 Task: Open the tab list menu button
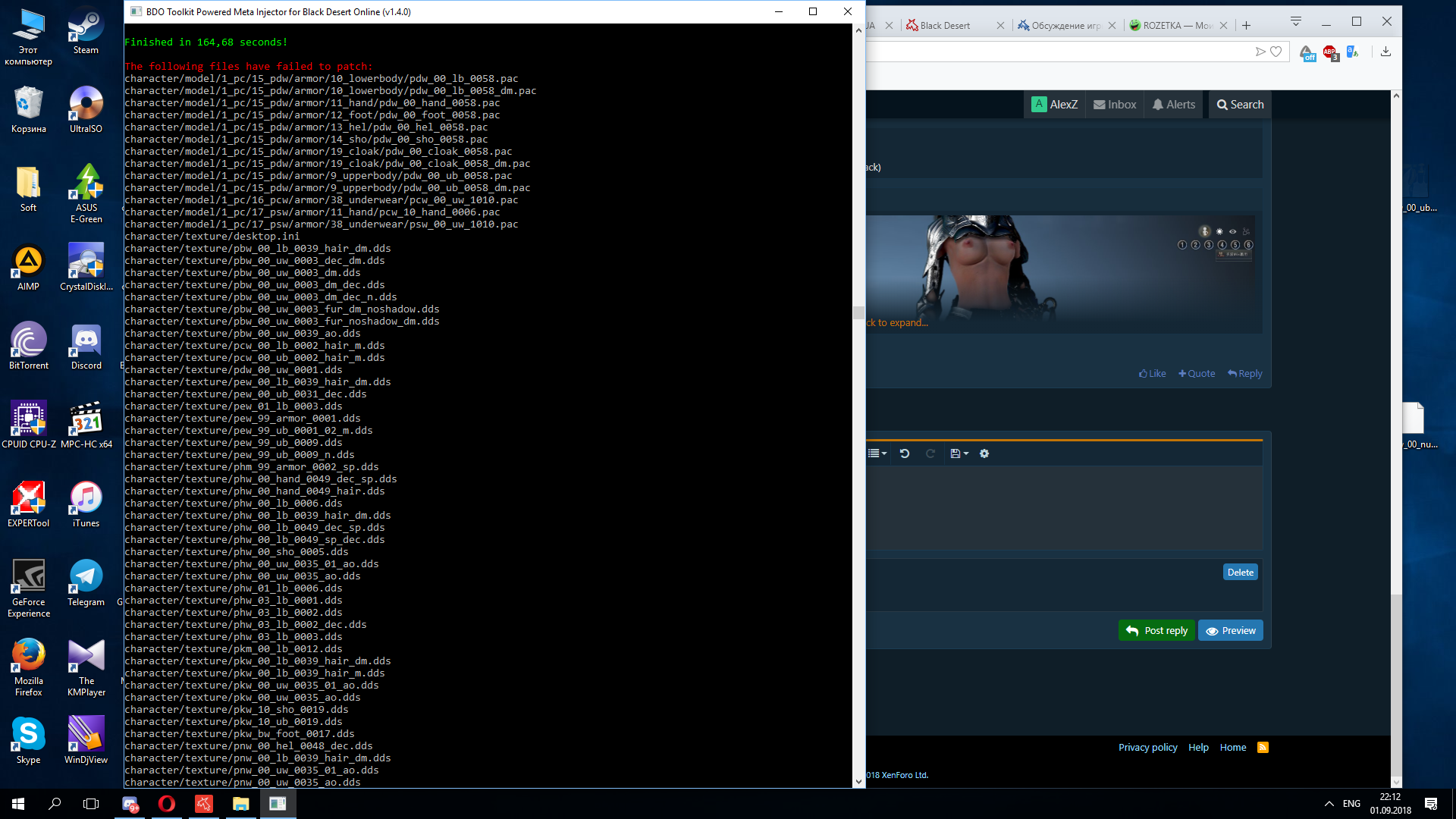1295,22
